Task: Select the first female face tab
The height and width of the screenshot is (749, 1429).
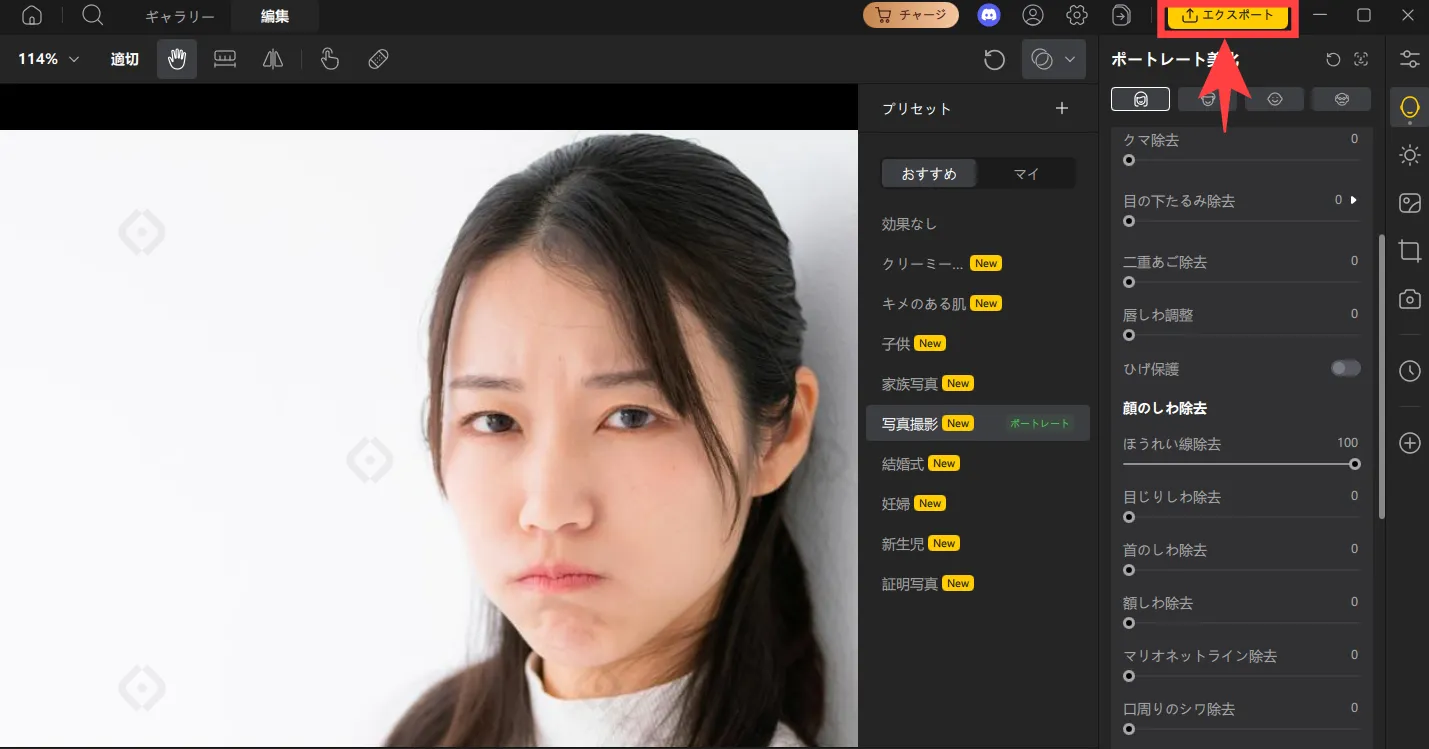Action: [x=1141, y=98]
